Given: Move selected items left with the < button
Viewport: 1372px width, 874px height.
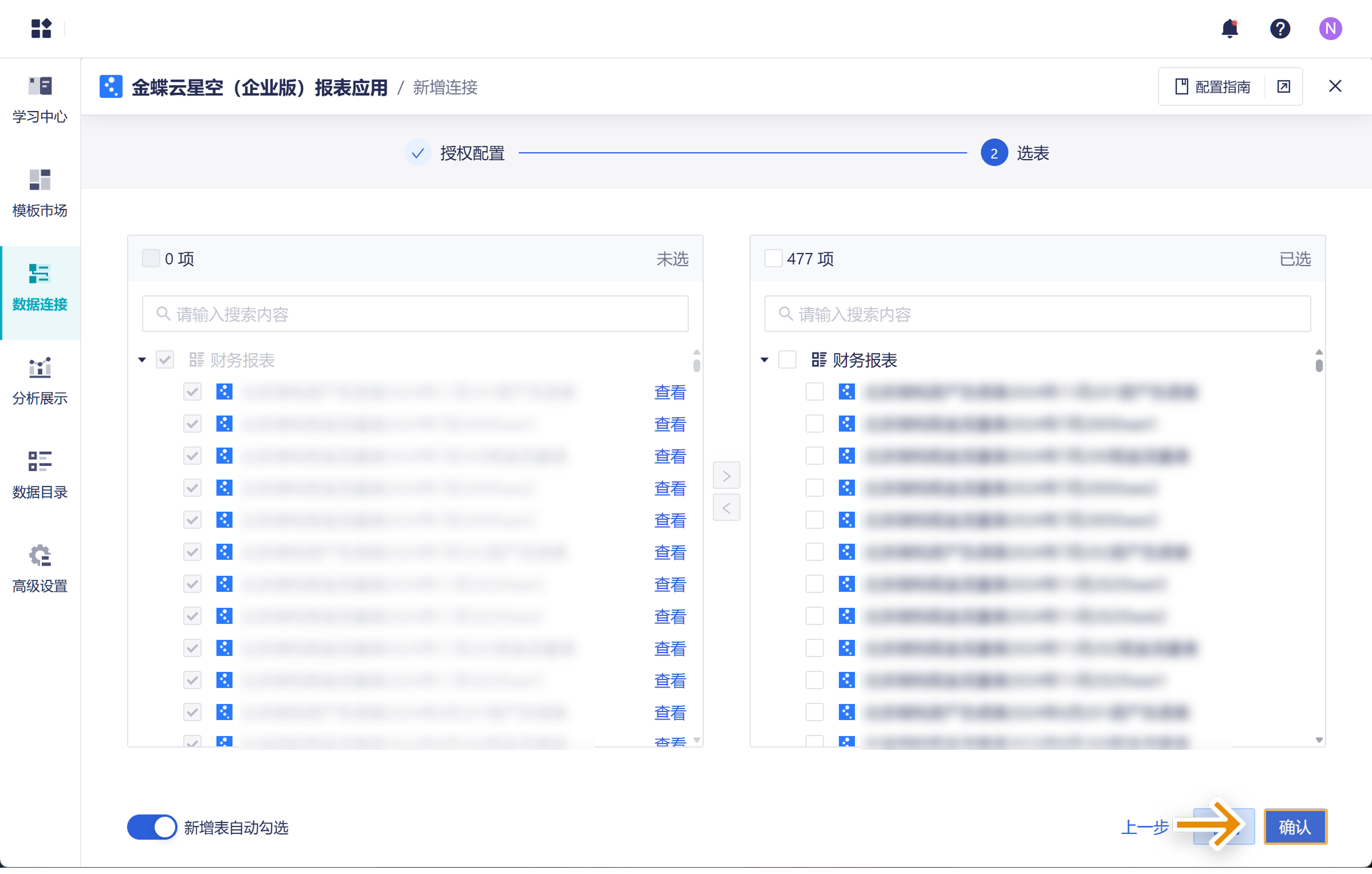Looking at the screenshot, I should click(726, 508).
